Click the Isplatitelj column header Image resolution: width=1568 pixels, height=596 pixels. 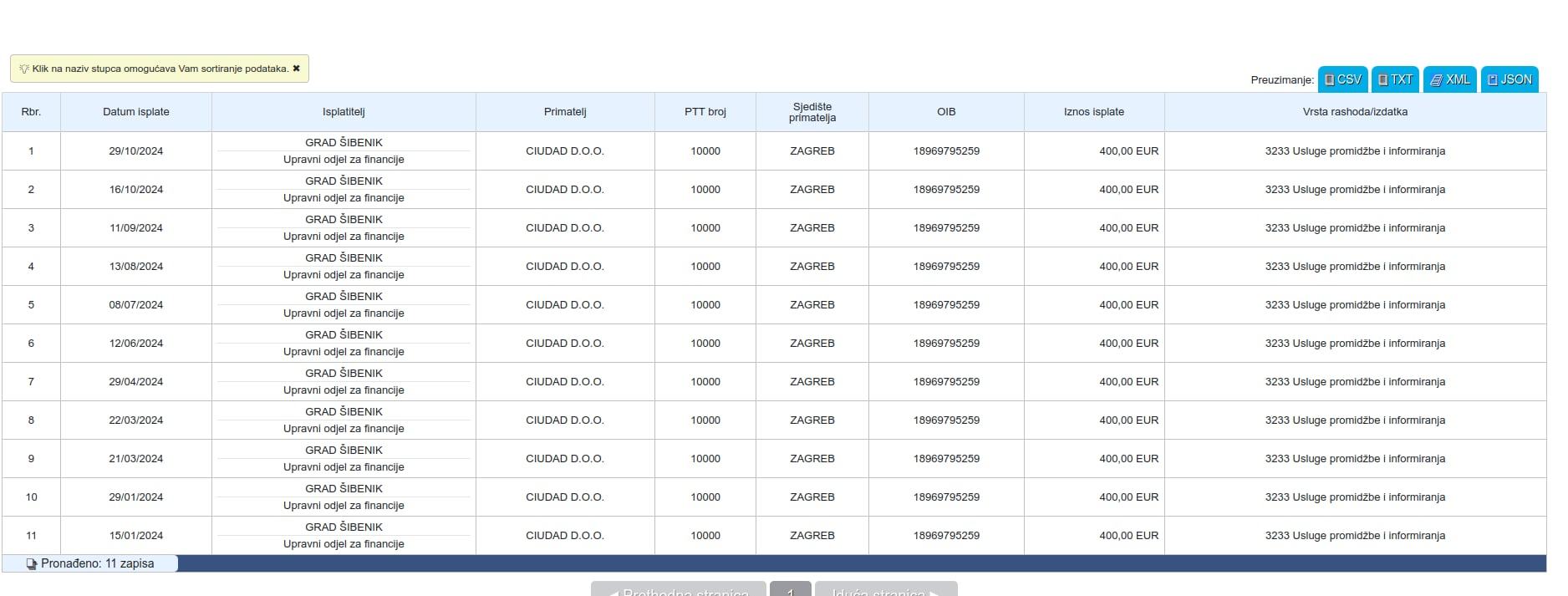tap(344, 112)
